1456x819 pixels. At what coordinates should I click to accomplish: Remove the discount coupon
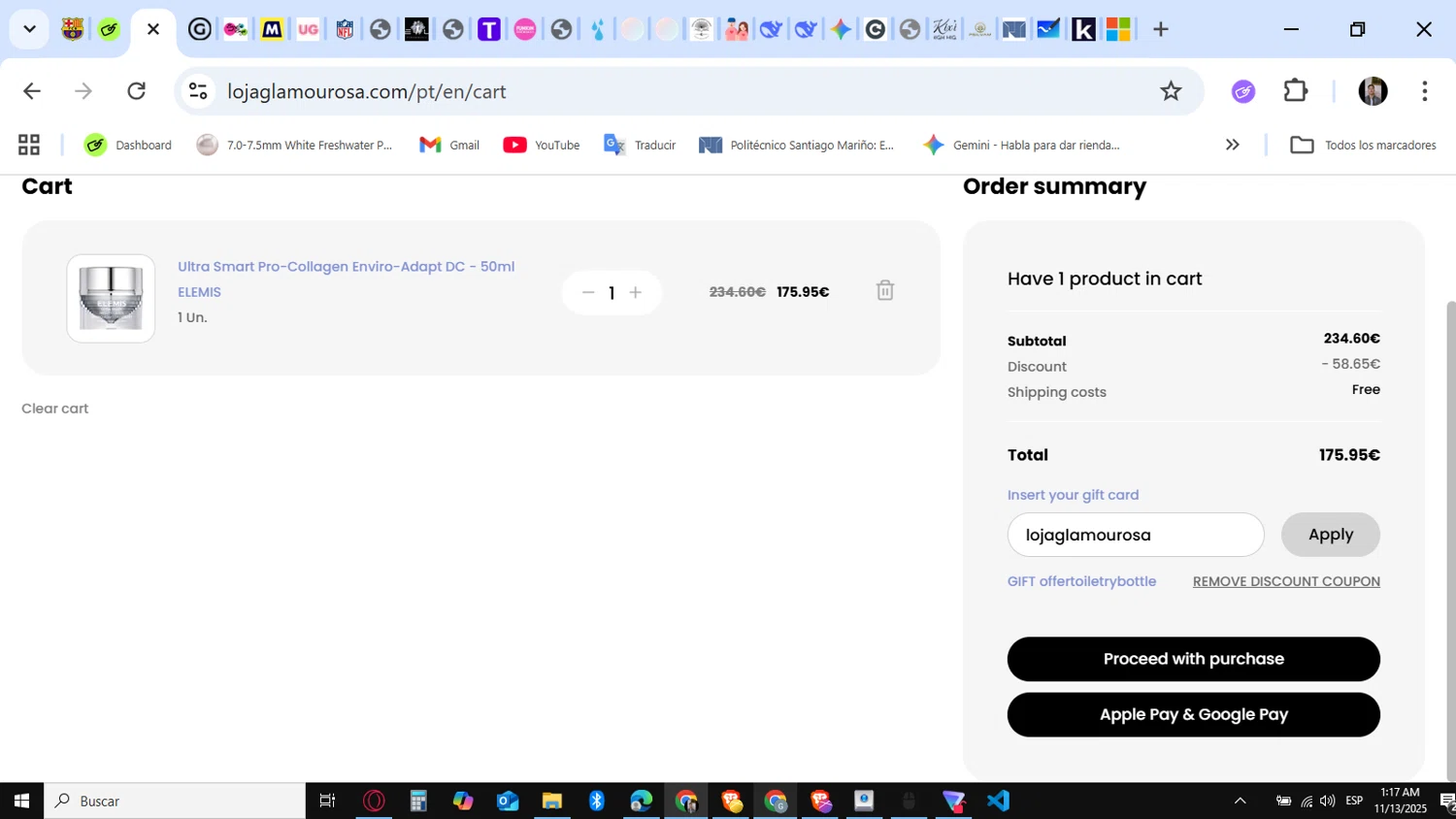(x=1286, y=581)
